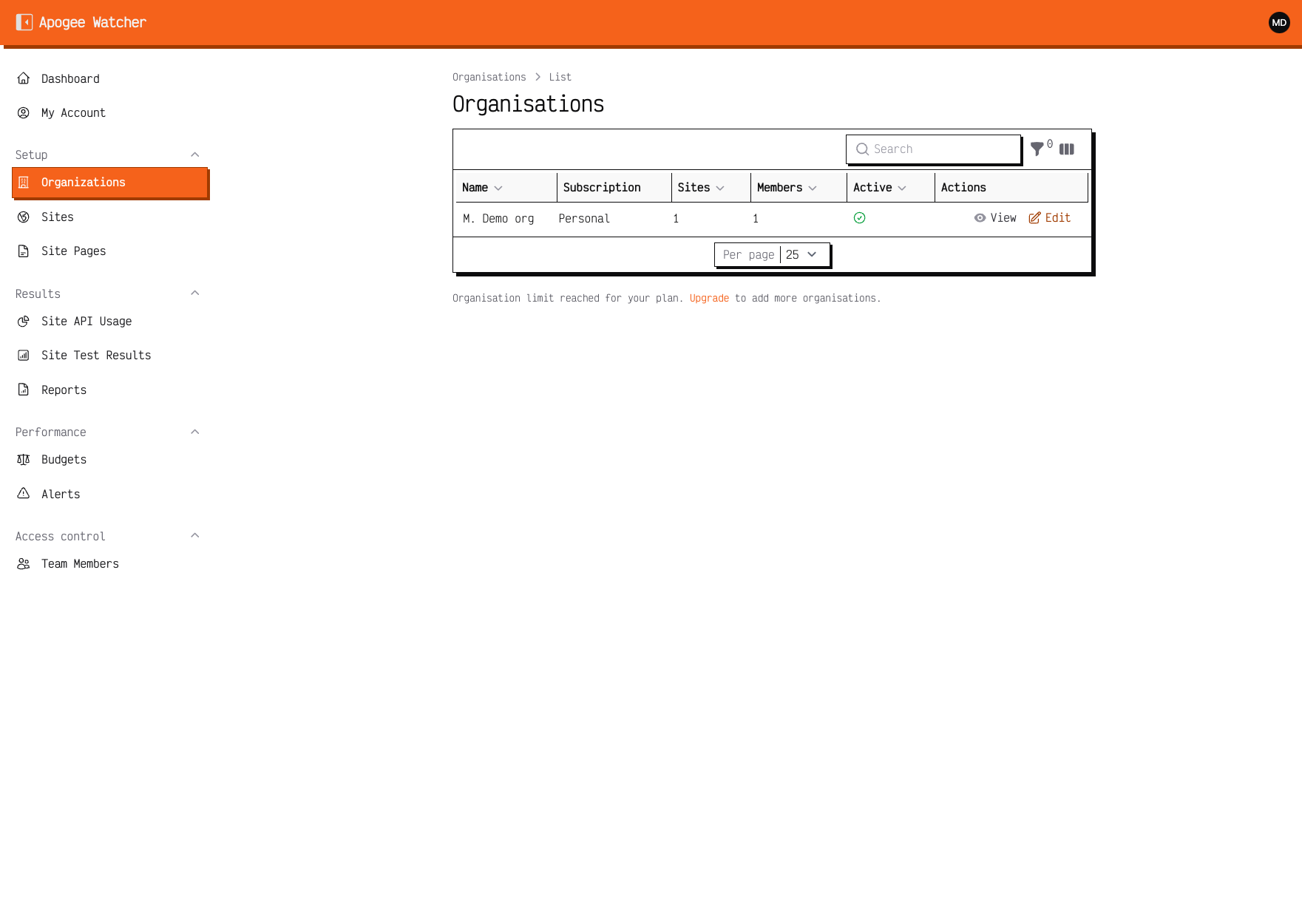Click the Sites globe icon
This screenshot has width=1302, height=924.
(x=24, y=217)
